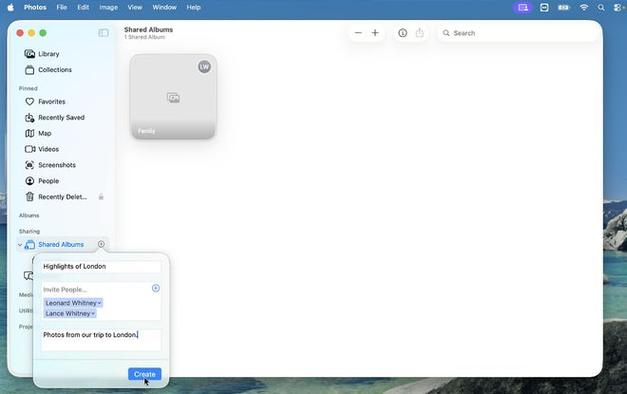Open Spotlight search in menu bar
The width and height of the screenshot is (627, 394).
coord(601,8)
